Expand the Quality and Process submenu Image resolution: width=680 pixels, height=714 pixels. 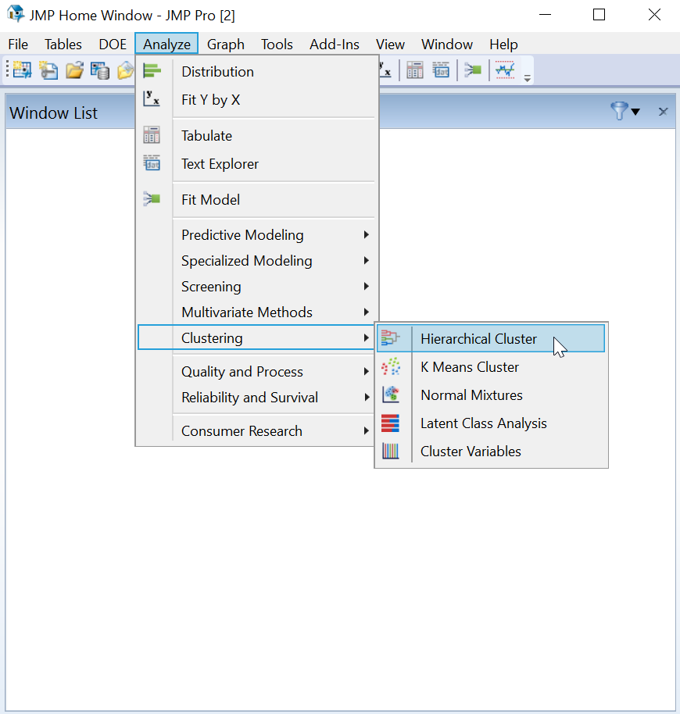click(x=258, y=372)
